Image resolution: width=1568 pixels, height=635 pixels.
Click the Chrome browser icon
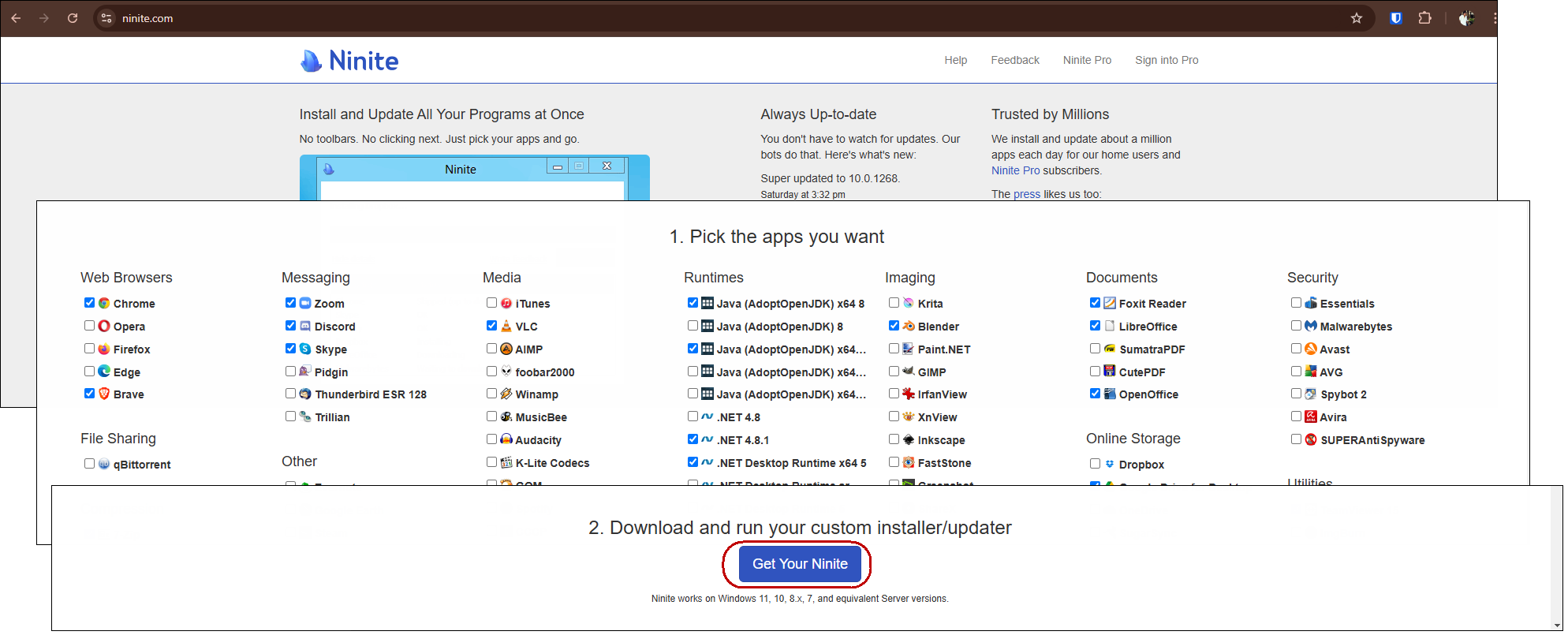pos(104,303)
